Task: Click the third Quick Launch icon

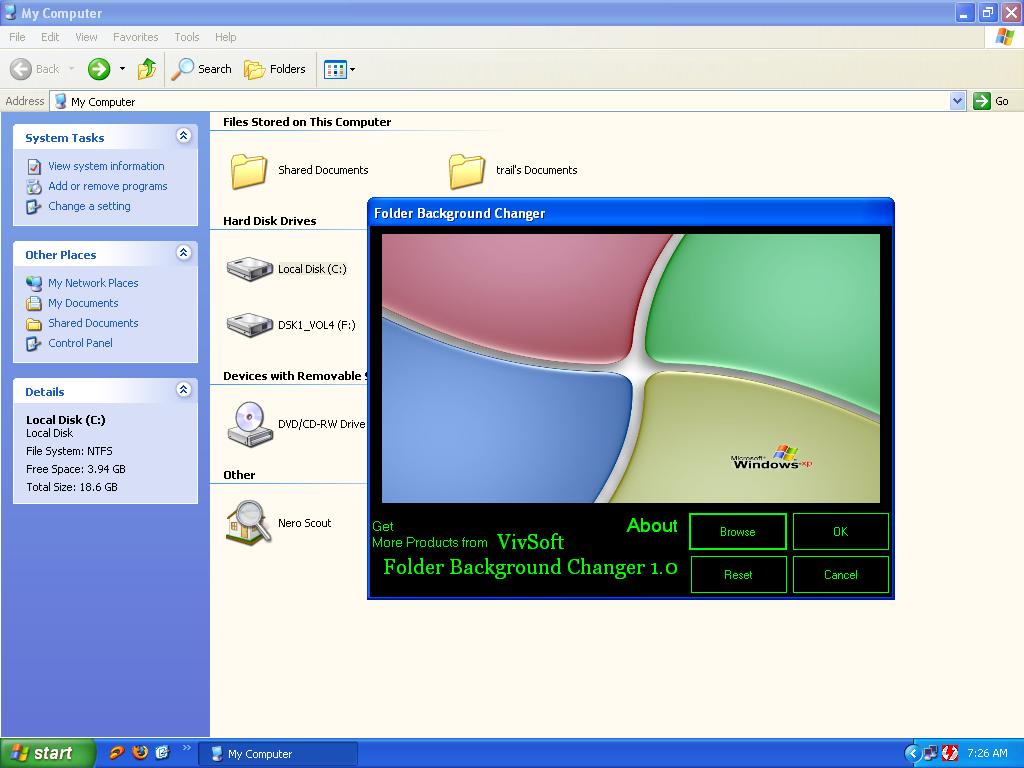Action: pyautogui.click(x=163, y=753)
